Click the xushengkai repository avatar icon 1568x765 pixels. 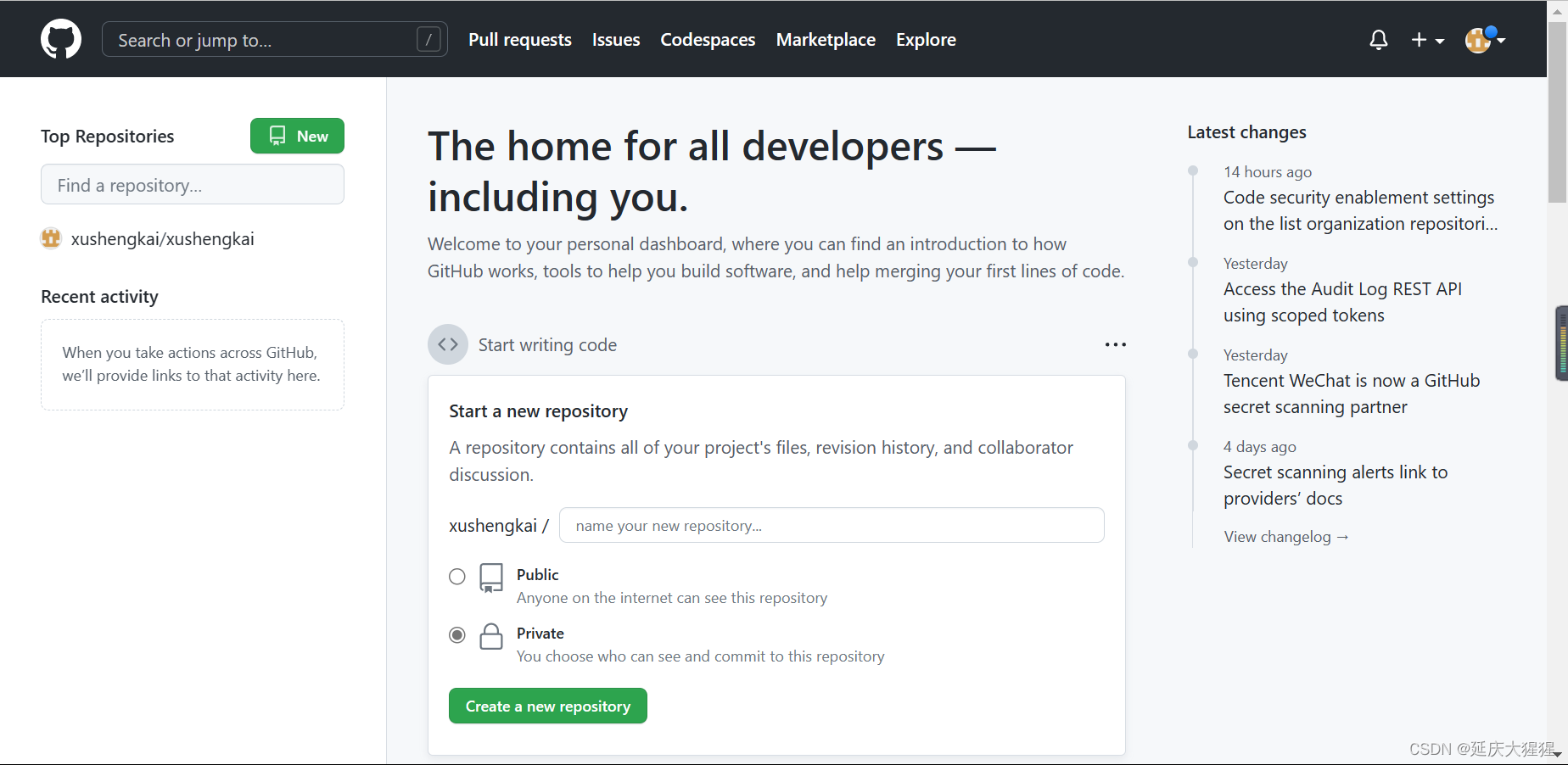pos(51,238)
